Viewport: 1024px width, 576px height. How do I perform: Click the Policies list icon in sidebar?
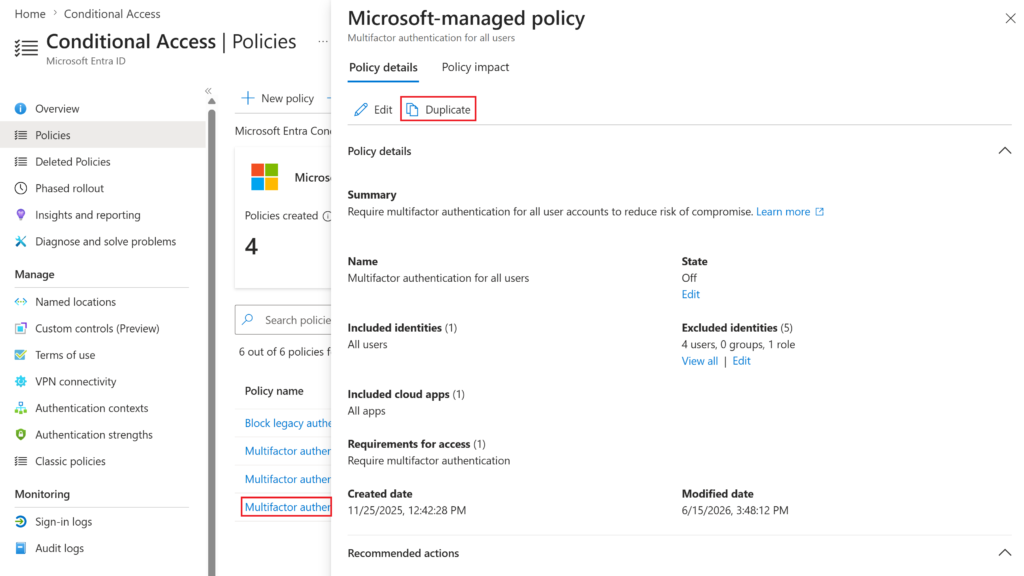pos(21,135)
